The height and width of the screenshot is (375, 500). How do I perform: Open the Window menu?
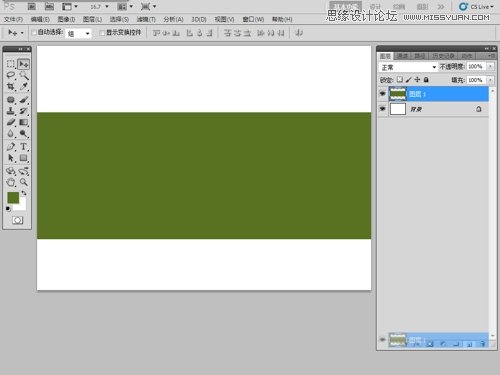[x=253, y=20]
